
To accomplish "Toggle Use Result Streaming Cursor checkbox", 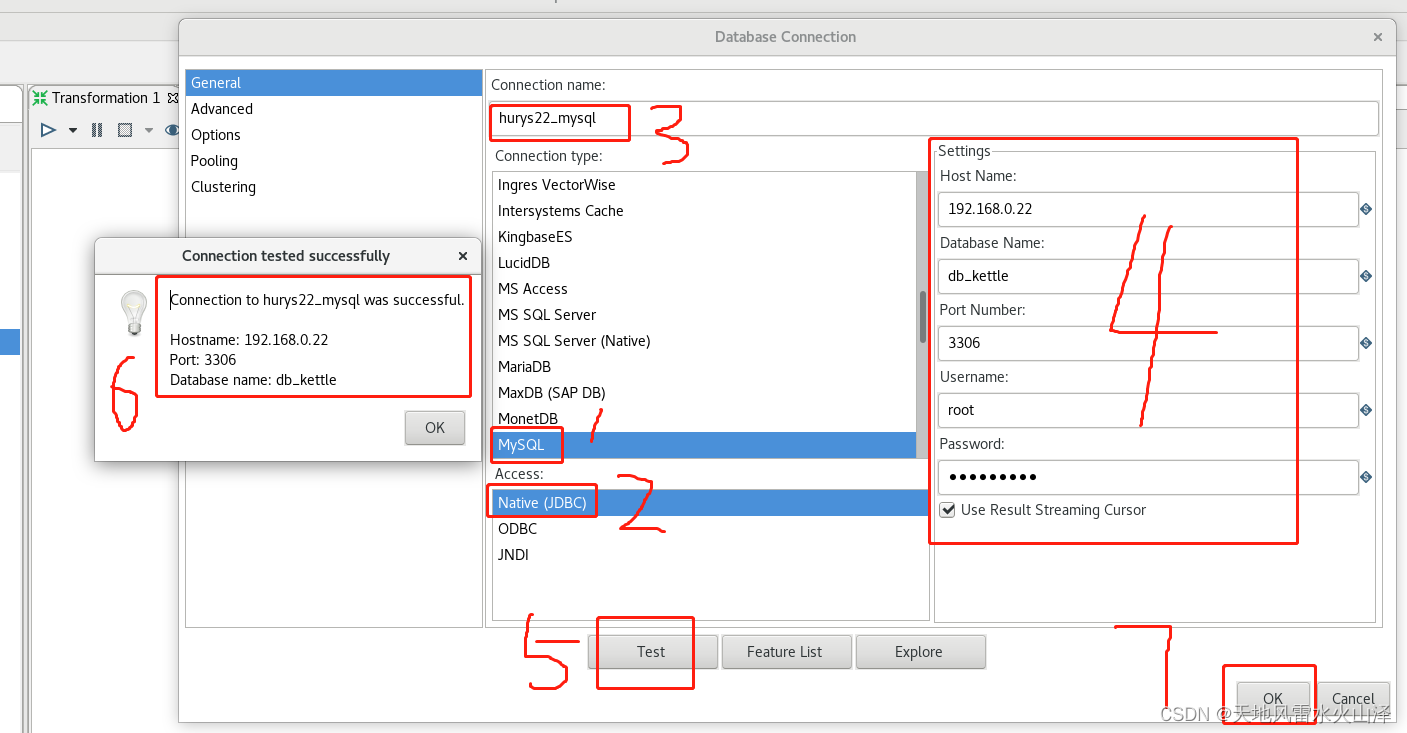I will pos(948,510).
